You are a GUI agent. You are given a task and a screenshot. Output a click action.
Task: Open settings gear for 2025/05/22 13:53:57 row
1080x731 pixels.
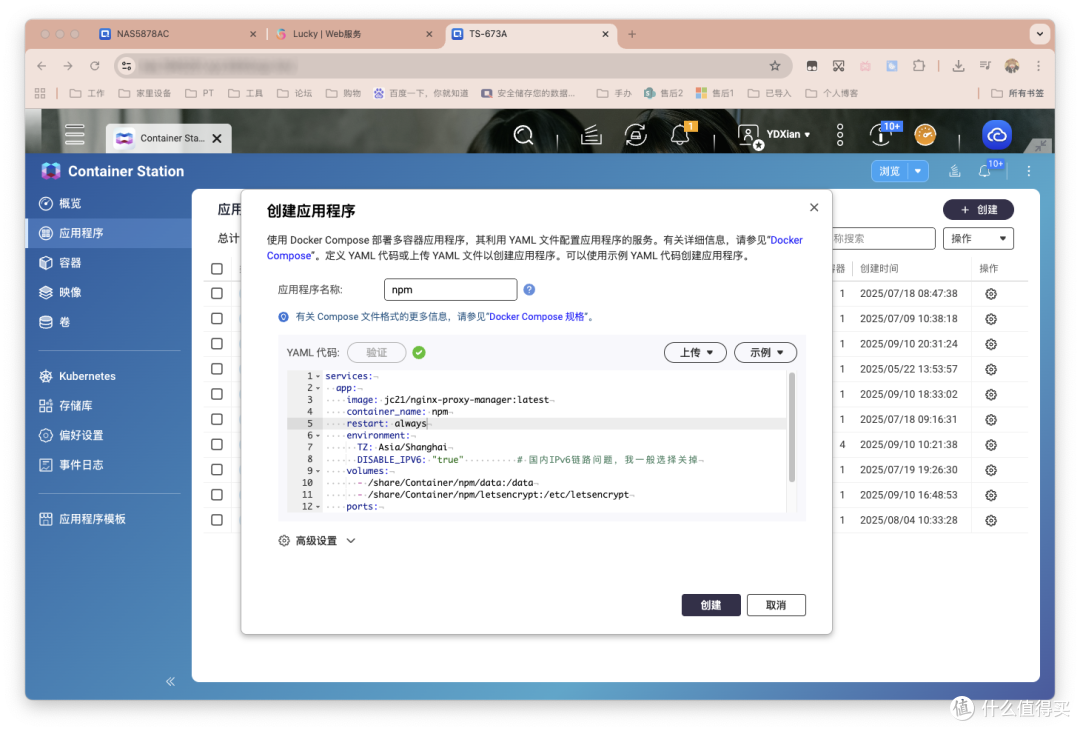pyautogui.click(x=990, y=369)
